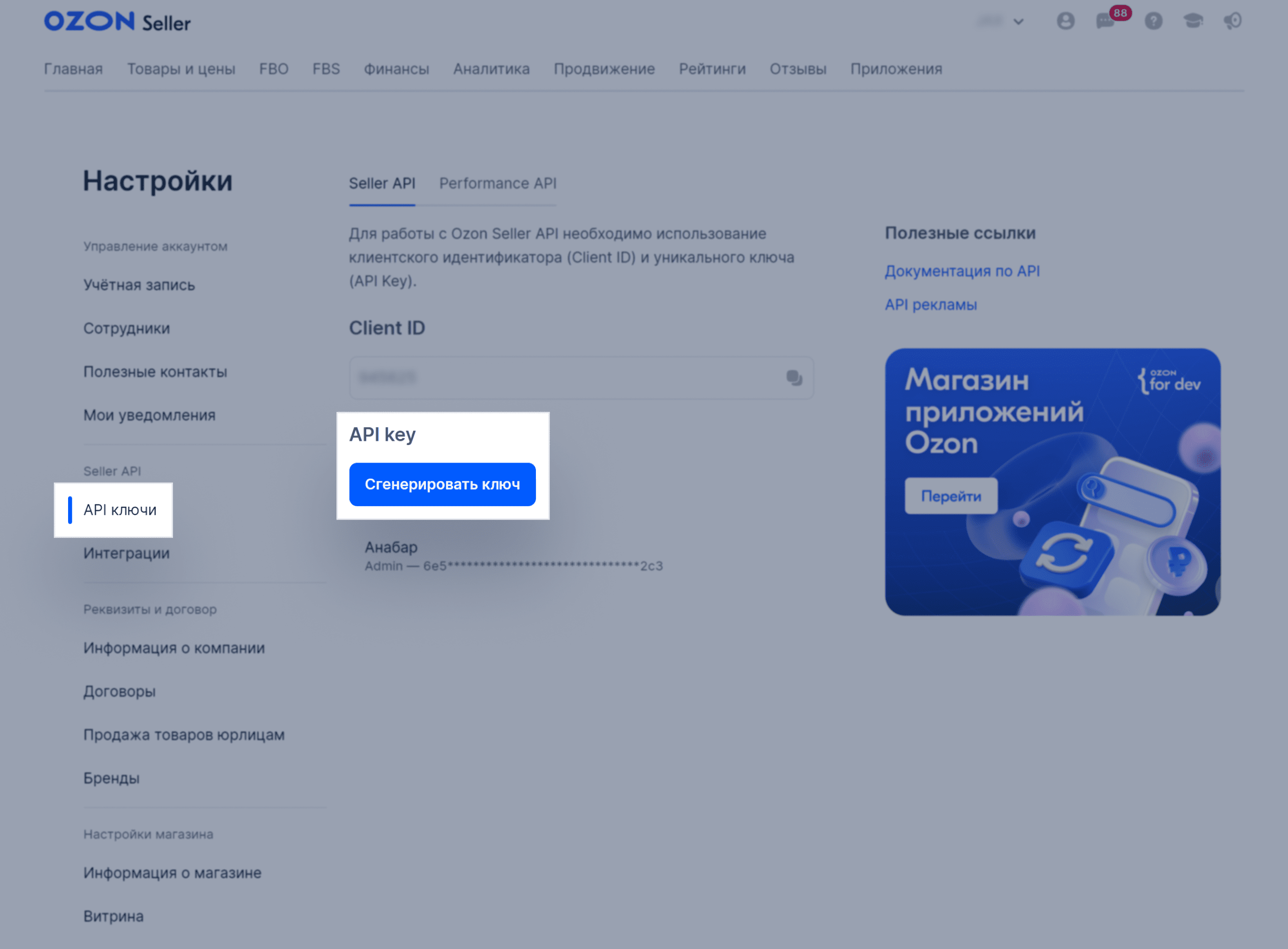1288x949 pixels.
Task: Open the help question mark icon
Action: tap(1154, 21)
